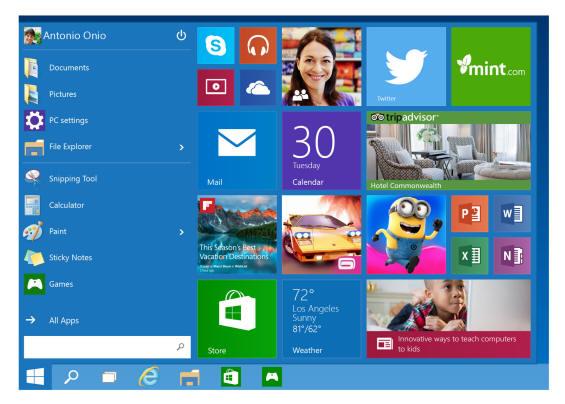The image size is (565, 404).
Task: Open Sticky Notes
Action: point(107,258)
